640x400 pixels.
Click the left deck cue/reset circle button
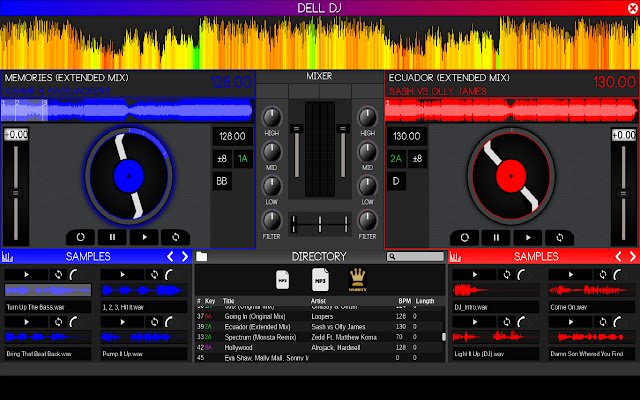80,237
